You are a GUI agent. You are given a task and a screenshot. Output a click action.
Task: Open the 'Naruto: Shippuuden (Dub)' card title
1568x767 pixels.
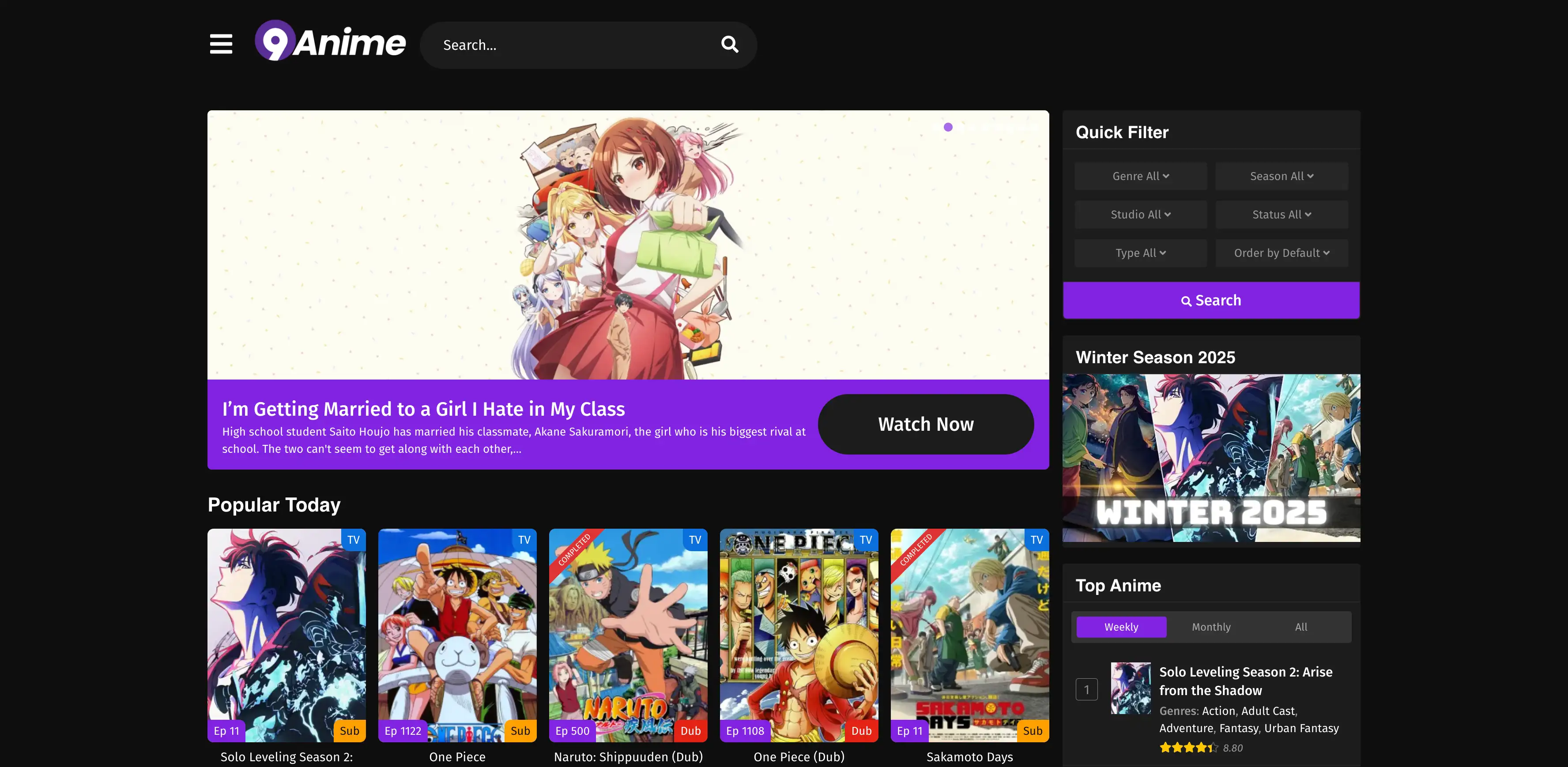628,757
